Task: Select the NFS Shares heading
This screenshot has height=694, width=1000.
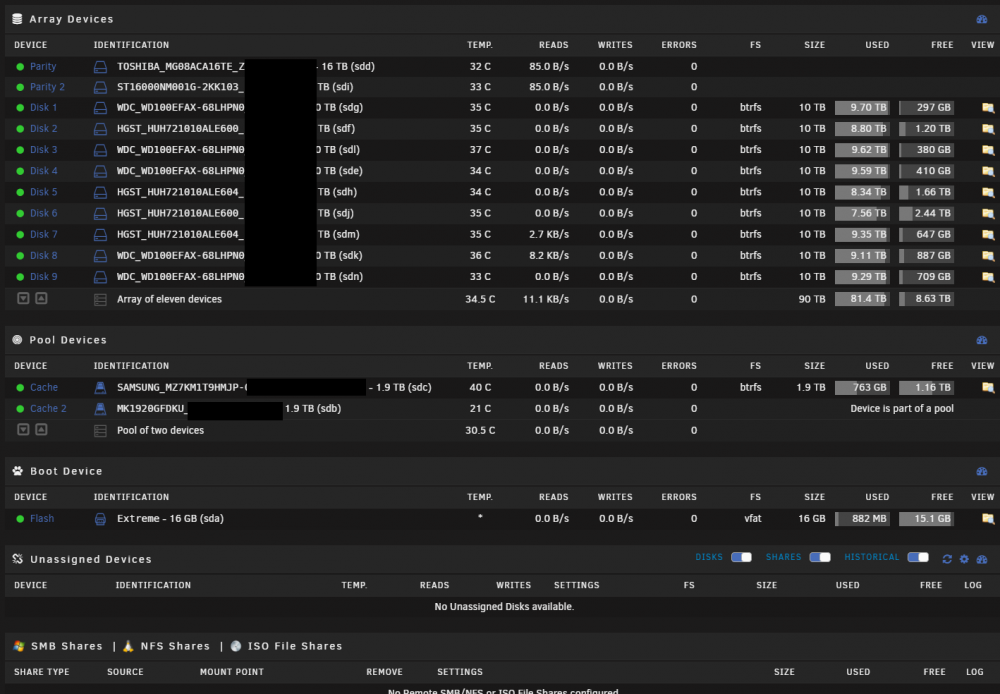Action: [x=175, y=646]
